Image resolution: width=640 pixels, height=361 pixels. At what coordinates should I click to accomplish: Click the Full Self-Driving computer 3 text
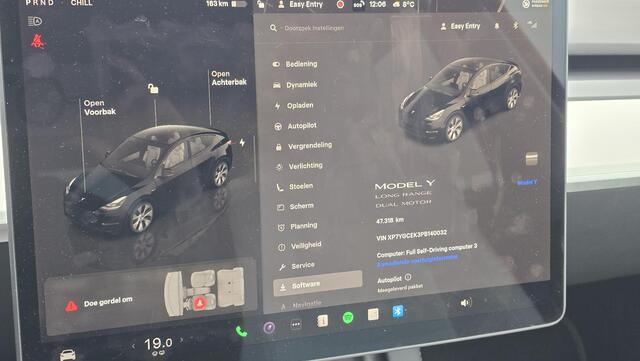[x=427, y=250]
